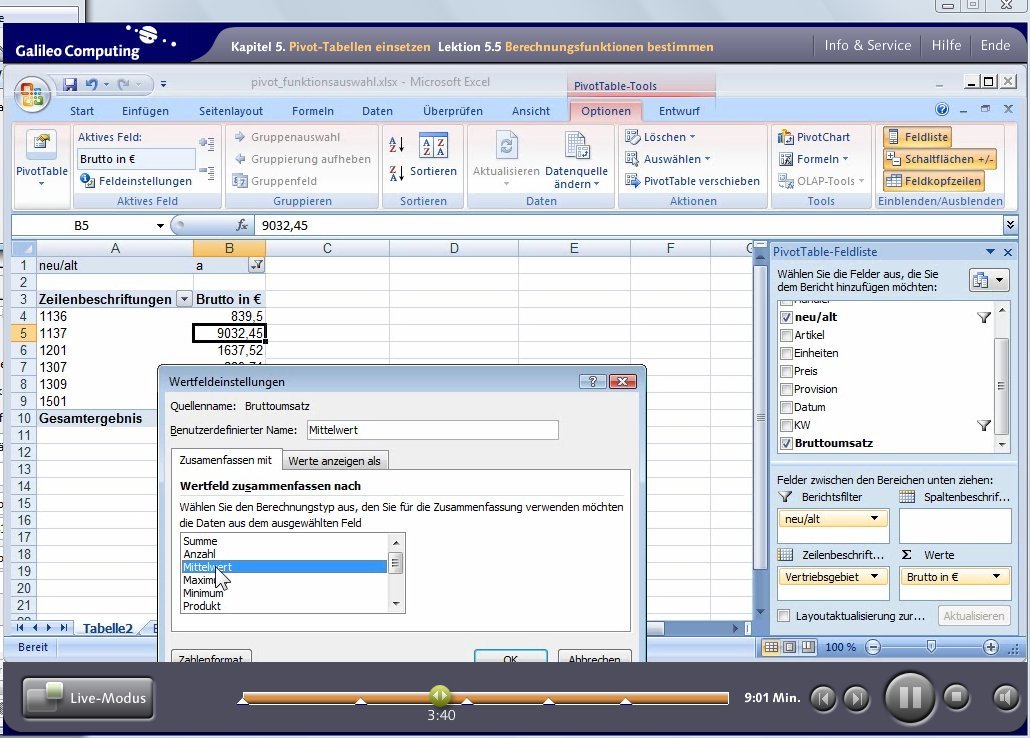
Task: Open field list layout options dropdown
Action: [990, 281]
